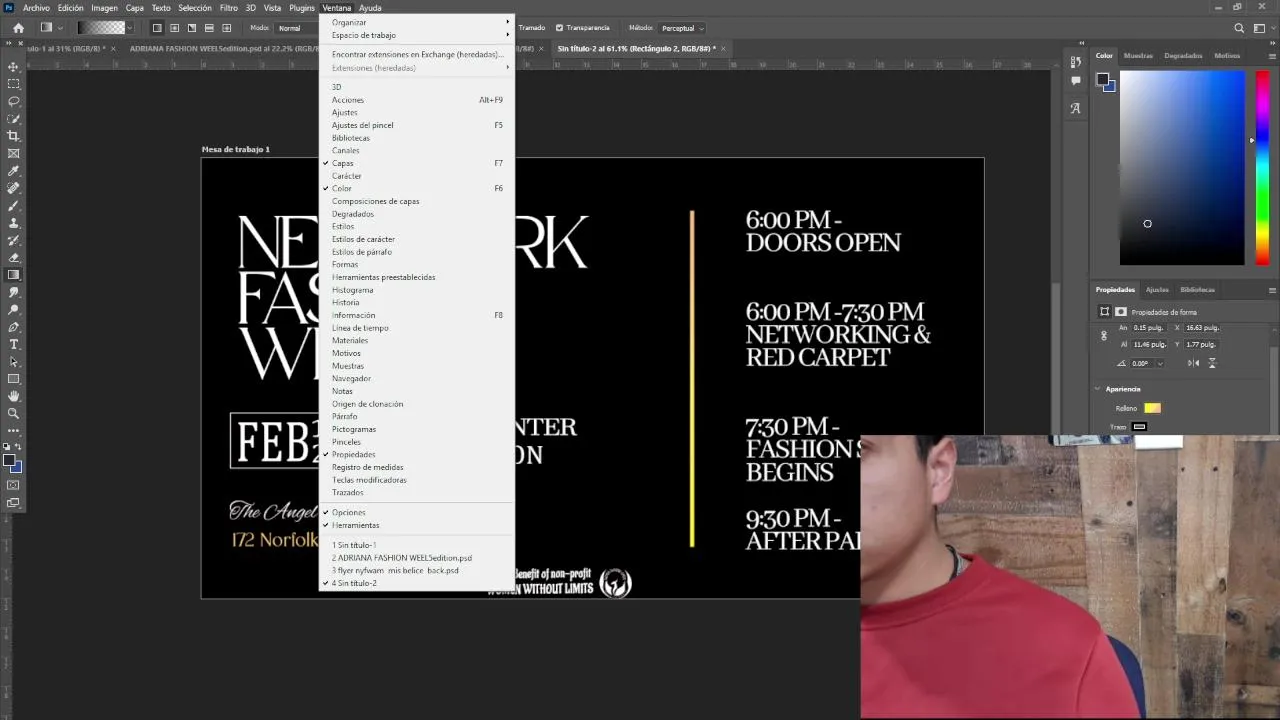This screenshot has width=1280, height=720.
Task: Select the Quick Selection tool
Action: (14, 119)
